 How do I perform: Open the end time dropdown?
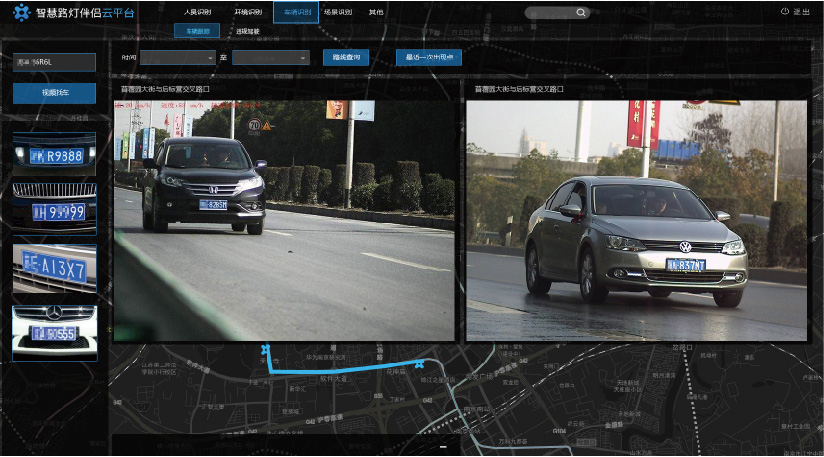pos(270,58)
